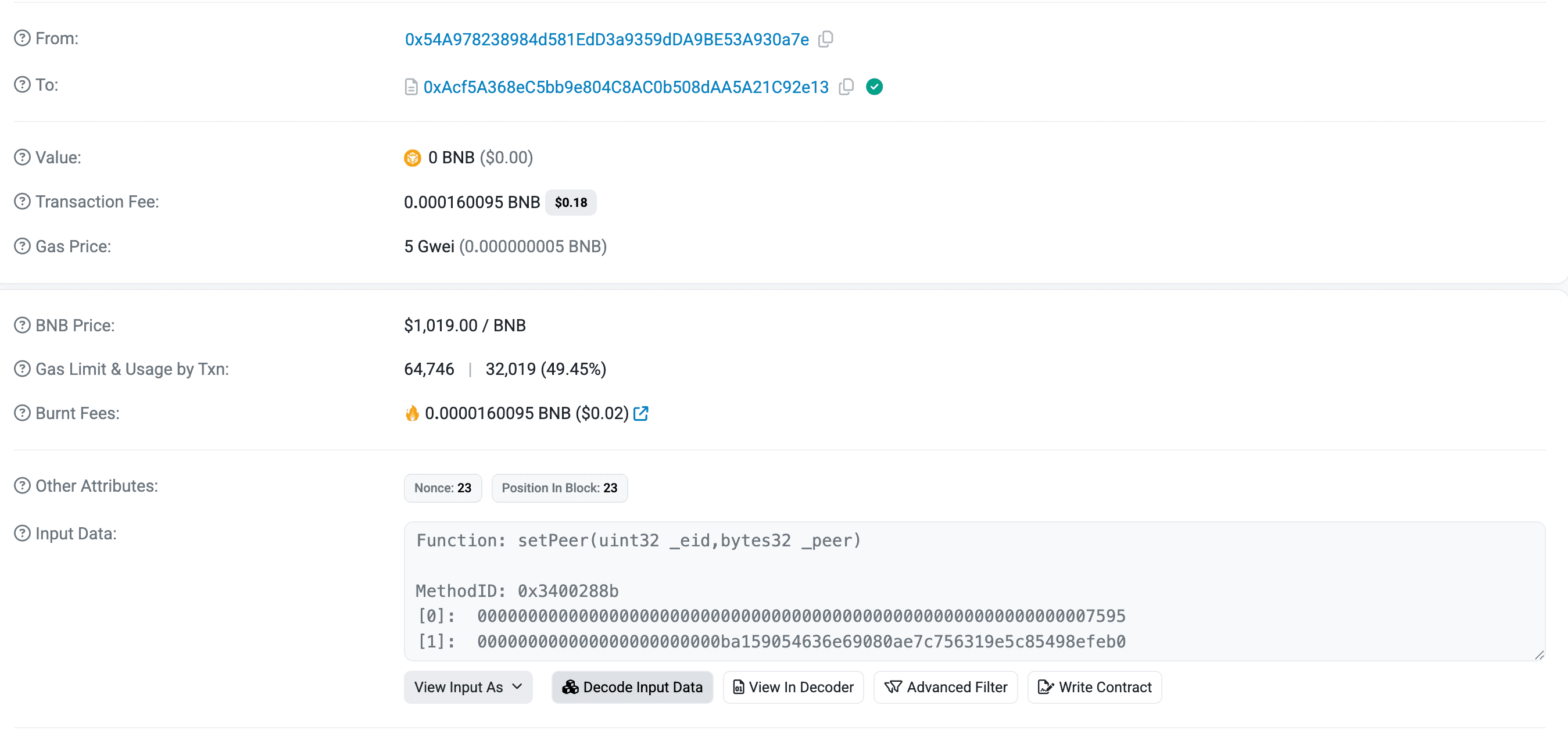Click the Nonce: 23 badge
This screenshot has width=1568, height=737.
coord(442,488)
